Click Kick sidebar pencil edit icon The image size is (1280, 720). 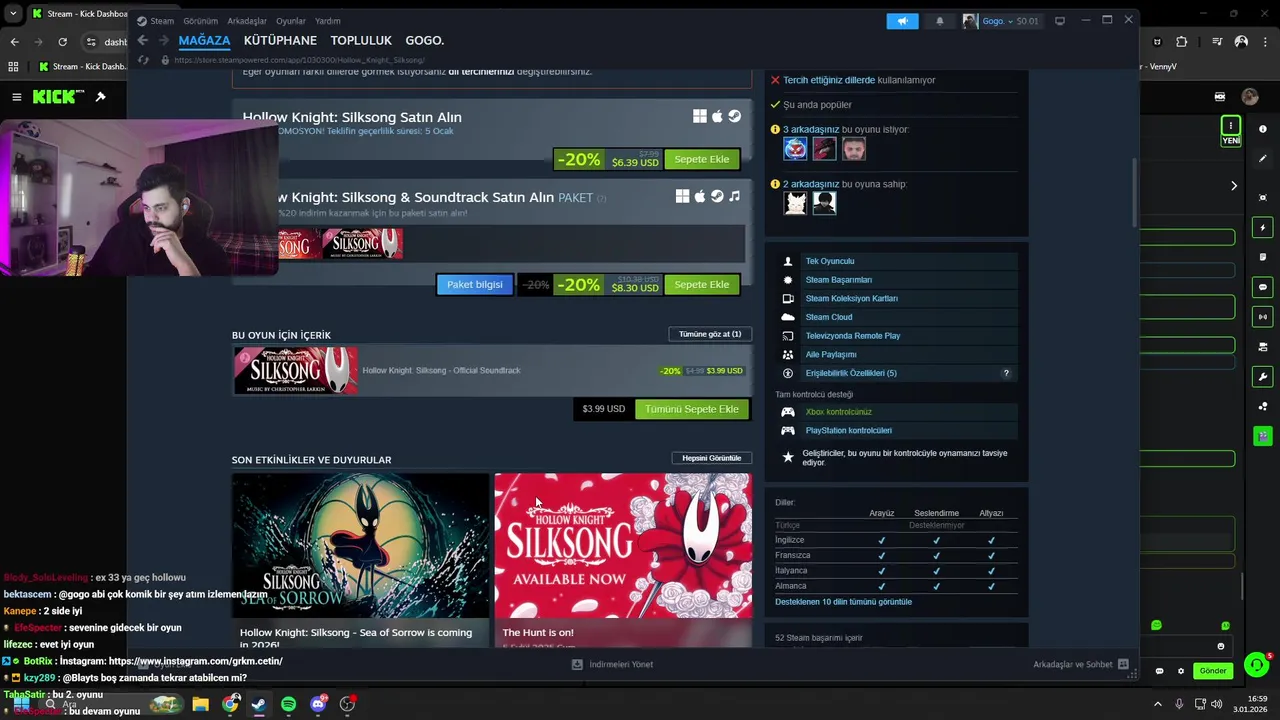pyautogui.click(x=1263, y=158)
